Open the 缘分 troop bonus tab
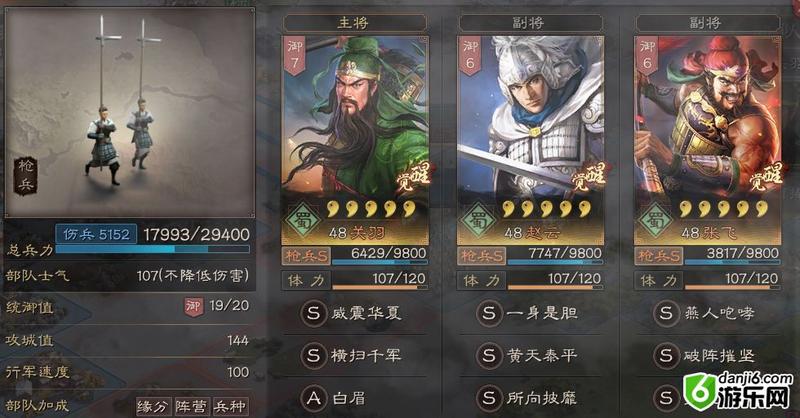 [154, 406]
